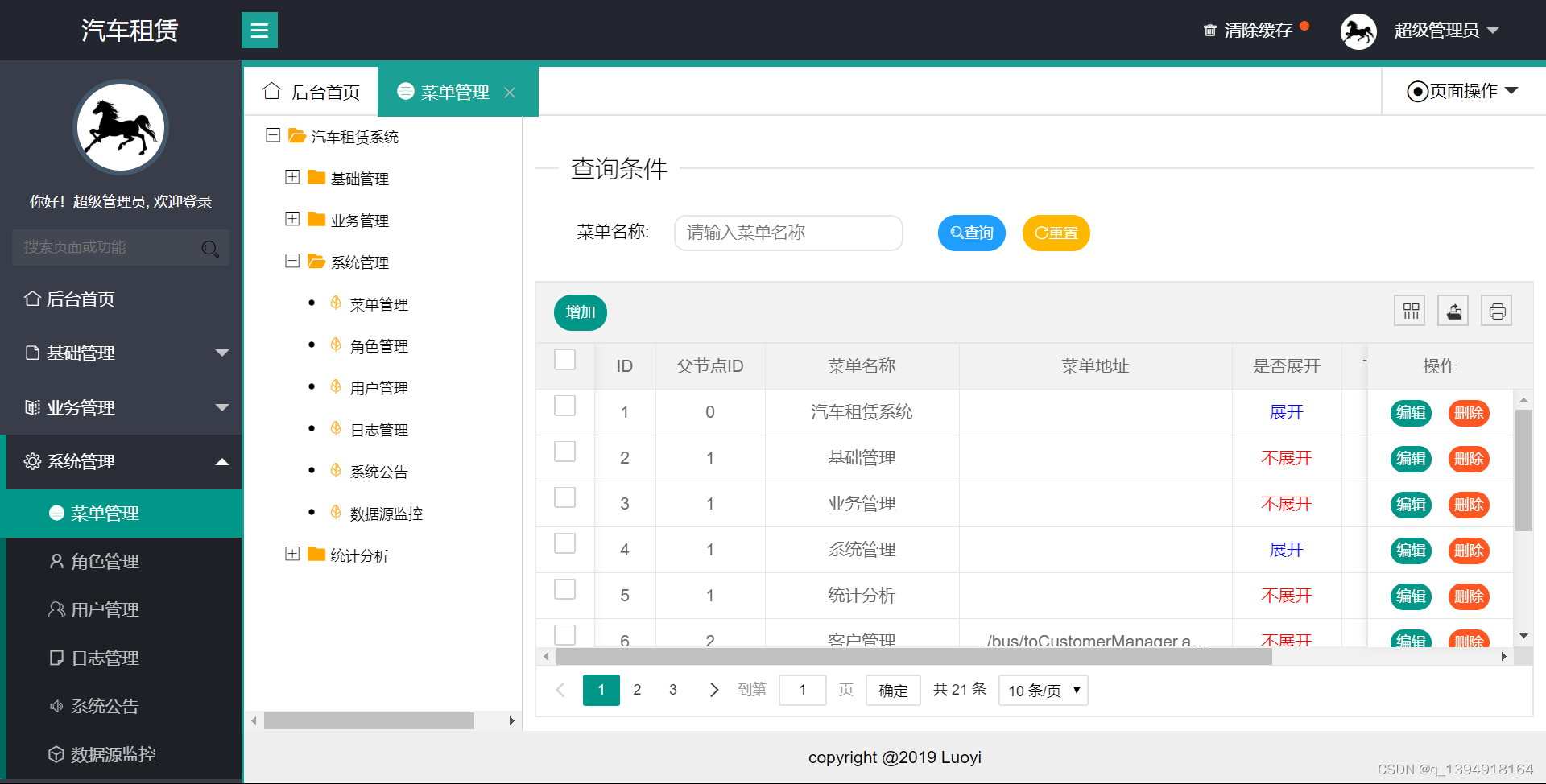Collapse the 系统管理 tree node
Screen dimensions: 1546x784
[293, 260]
